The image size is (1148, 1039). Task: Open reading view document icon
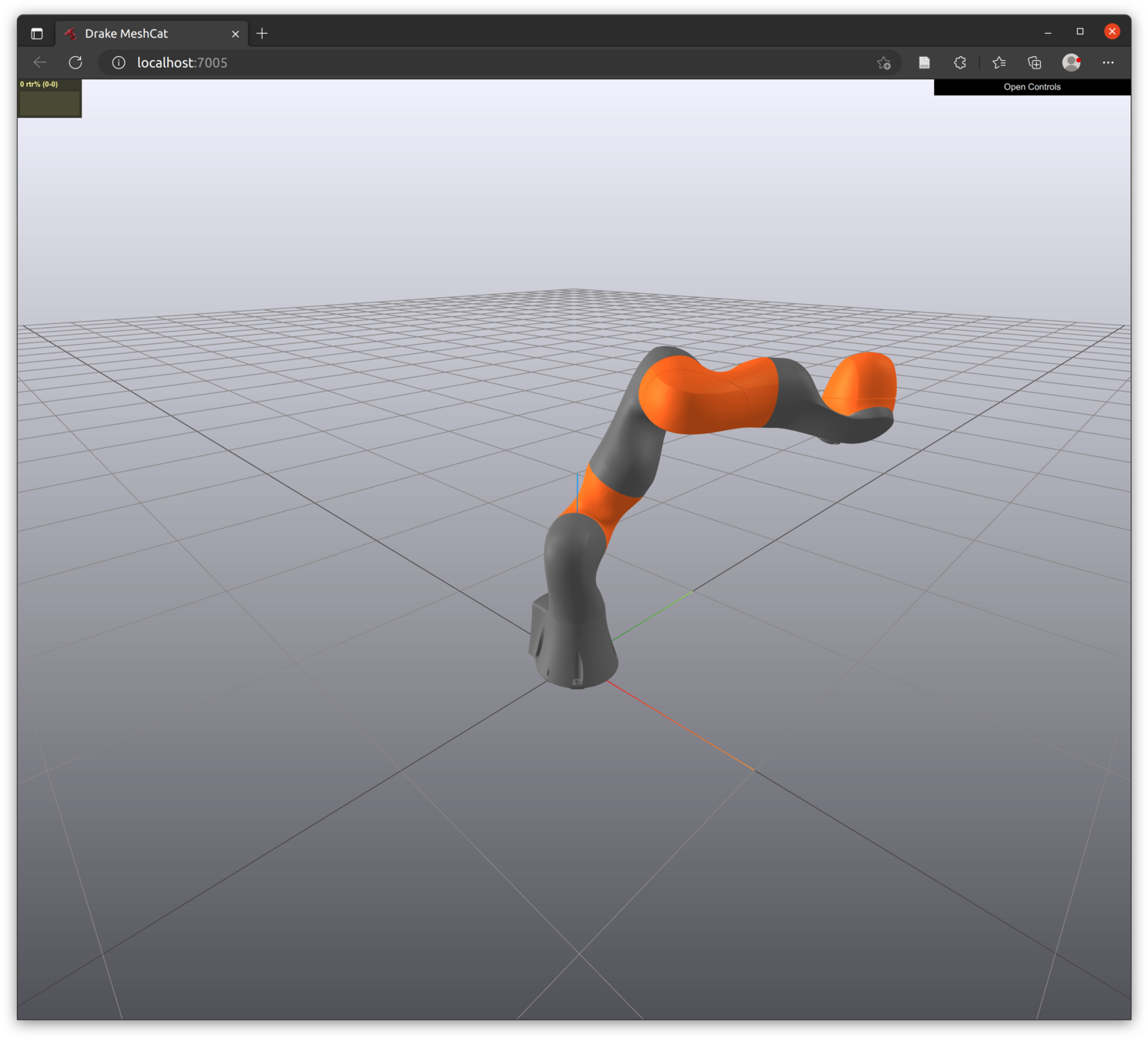pos(924,62)
